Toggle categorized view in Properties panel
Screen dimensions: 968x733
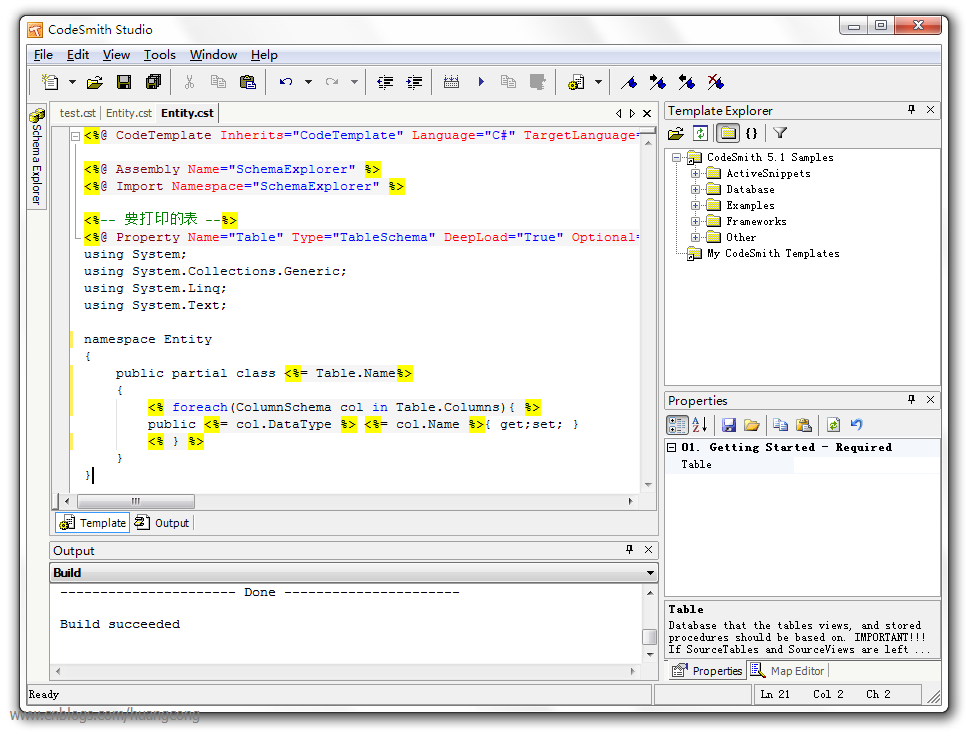[x=677, y=425]
